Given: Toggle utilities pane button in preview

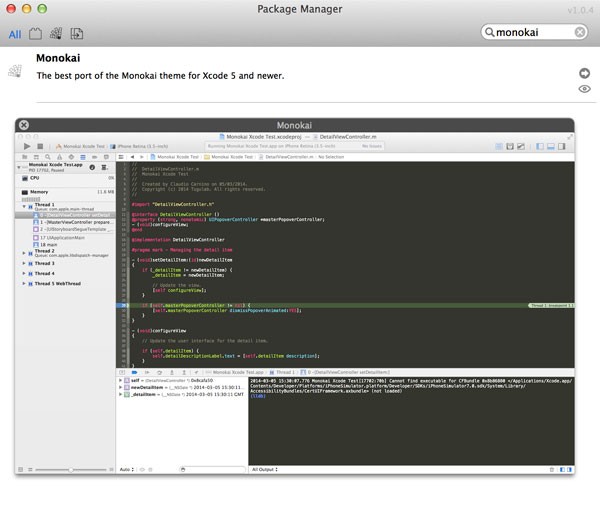Looking at the screenshot, I should tap(562, 146).
